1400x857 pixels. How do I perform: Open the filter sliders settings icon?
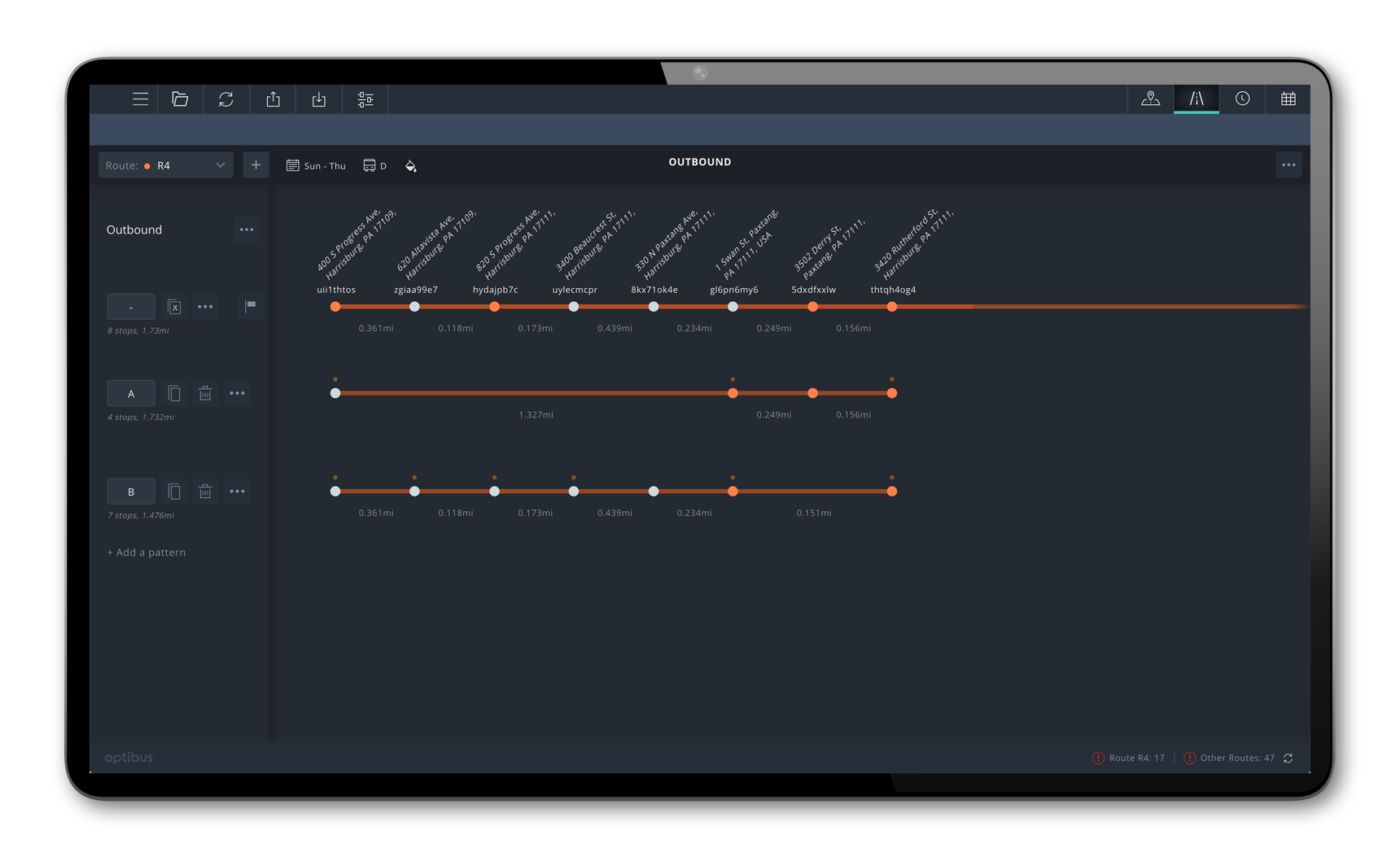pos(365,99)
